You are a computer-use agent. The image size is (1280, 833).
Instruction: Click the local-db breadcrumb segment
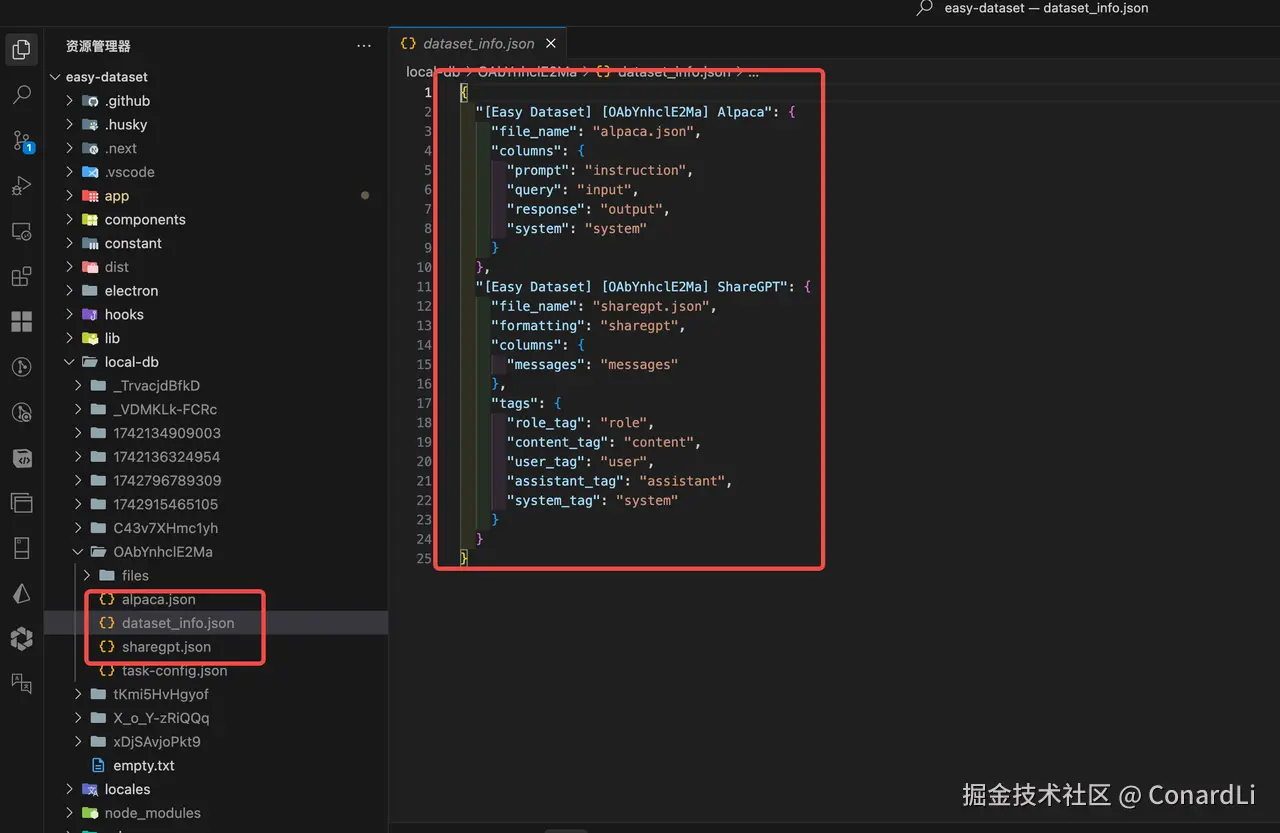(433, 72)
